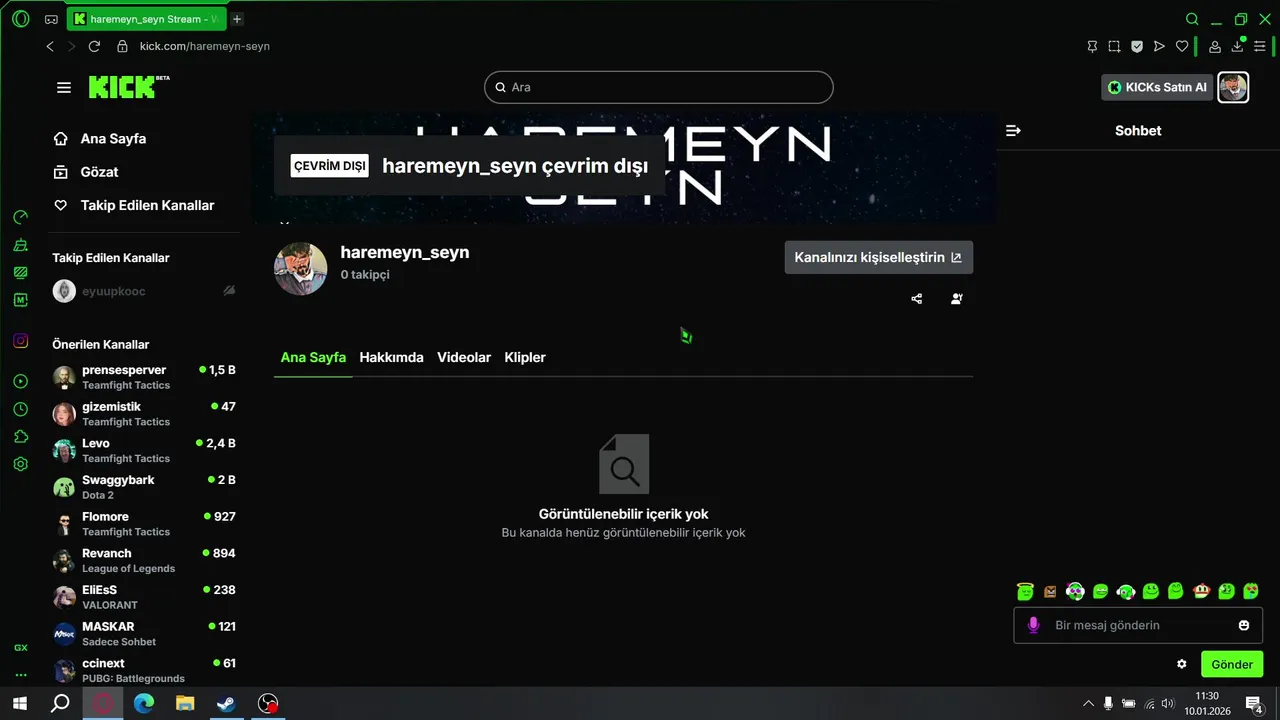Bookmark page with heart icon
1280x720 pixels.
click(1182, 46)
